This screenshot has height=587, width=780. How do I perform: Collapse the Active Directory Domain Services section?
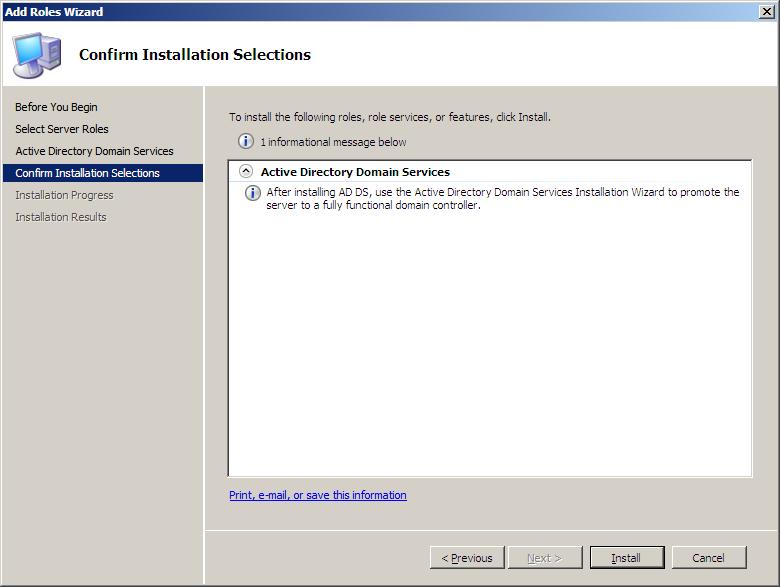(x=246, y=171)
